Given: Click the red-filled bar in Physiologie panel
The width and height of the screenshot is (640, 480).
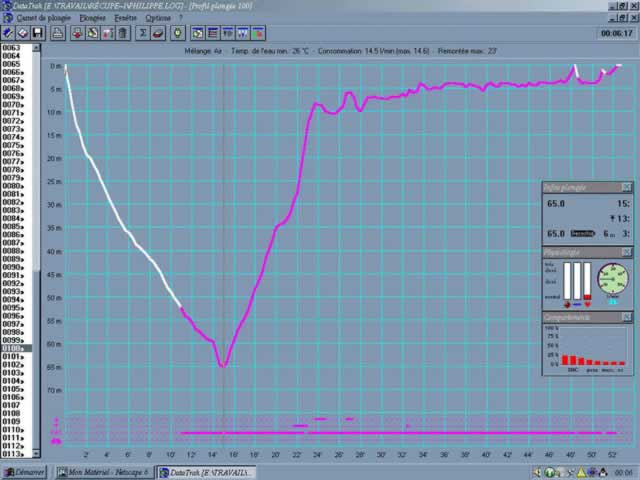Looking at the screenshot, I should point(587,281).
